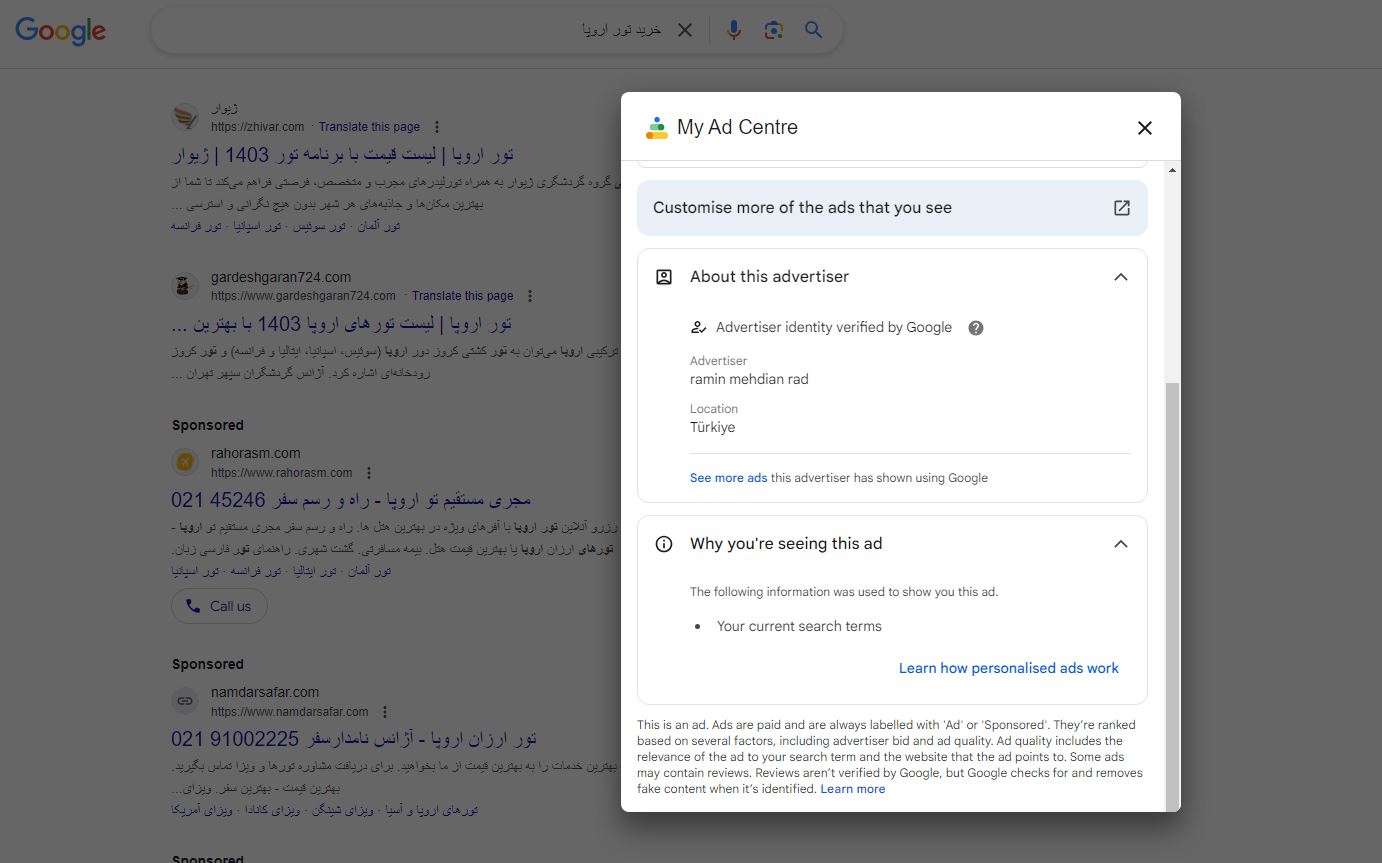The image size is (1382, 863).
Task: Open Learn how personalised ads work
Action: [1009, 668]
